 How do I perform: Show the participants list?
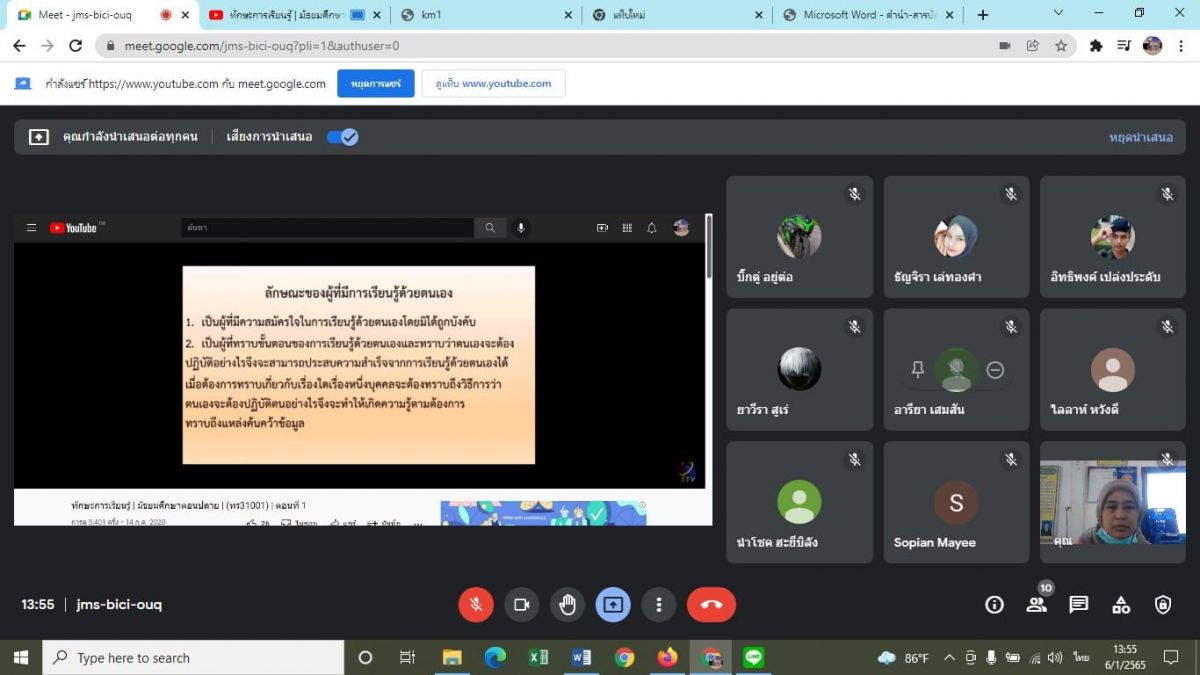pyautogui.click(x=1036, y=604)
